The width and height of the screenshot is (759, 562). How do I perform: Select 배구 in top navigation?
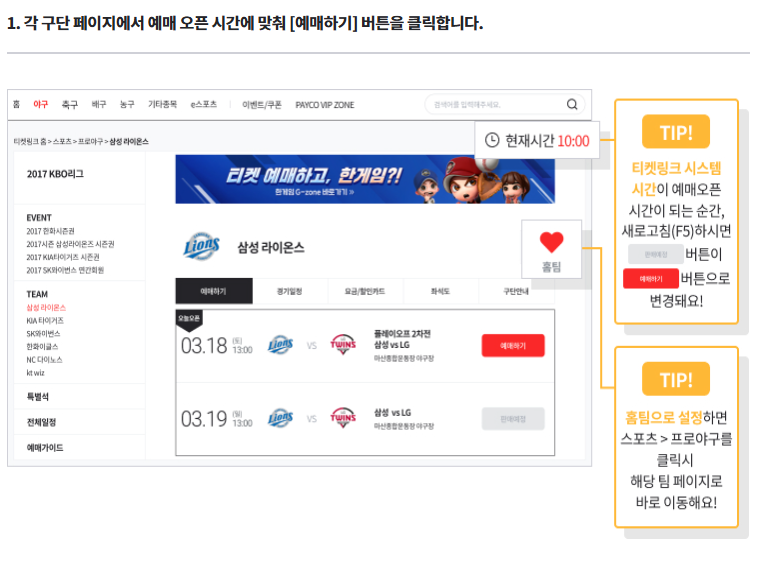click(99, 104)
